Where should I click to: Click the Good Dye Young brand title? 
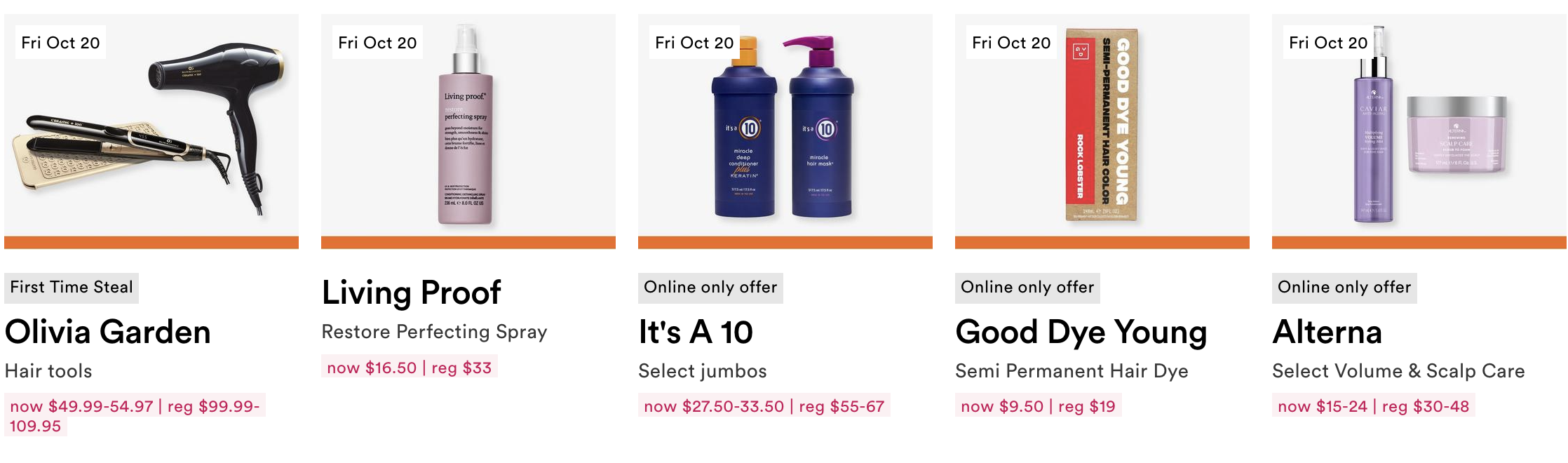coord(1081,332)
